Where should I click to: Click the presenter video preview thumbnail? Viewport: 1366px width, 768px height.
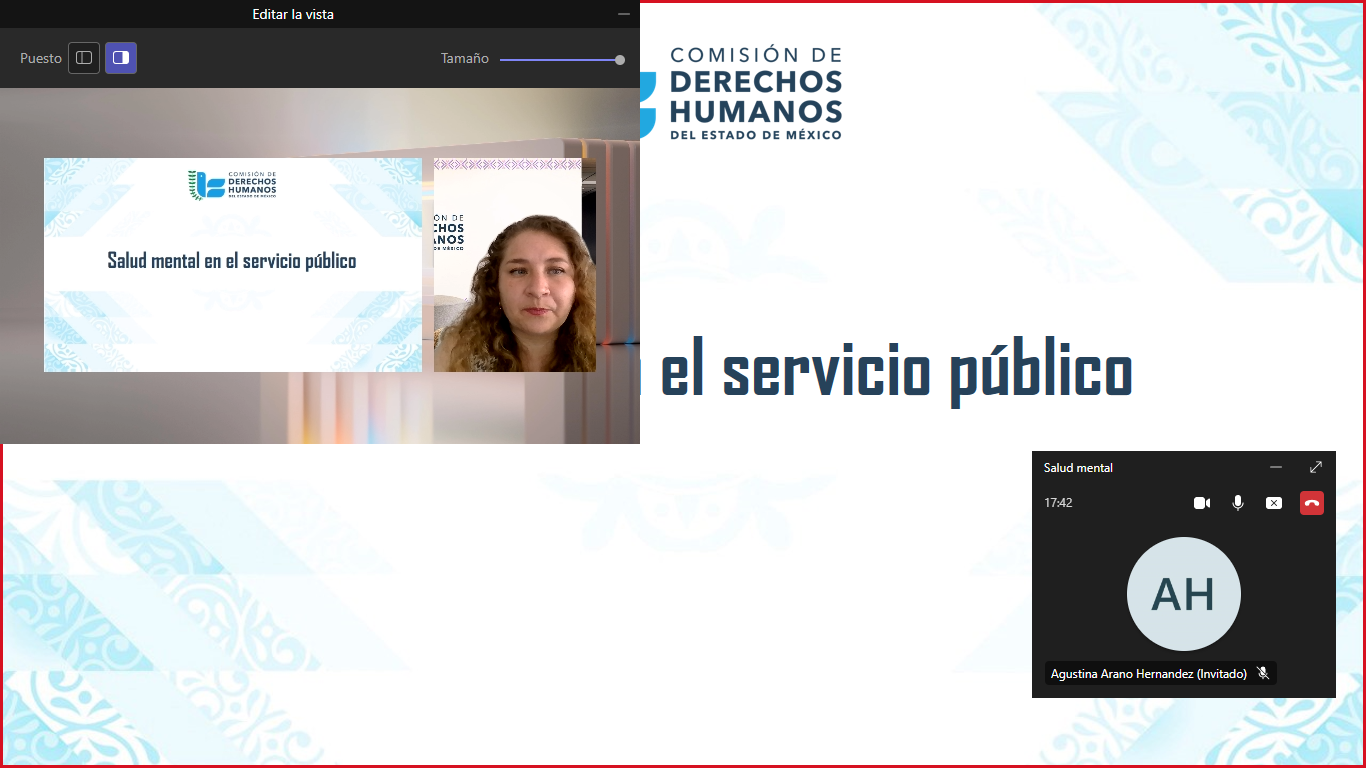click(515, 265)
